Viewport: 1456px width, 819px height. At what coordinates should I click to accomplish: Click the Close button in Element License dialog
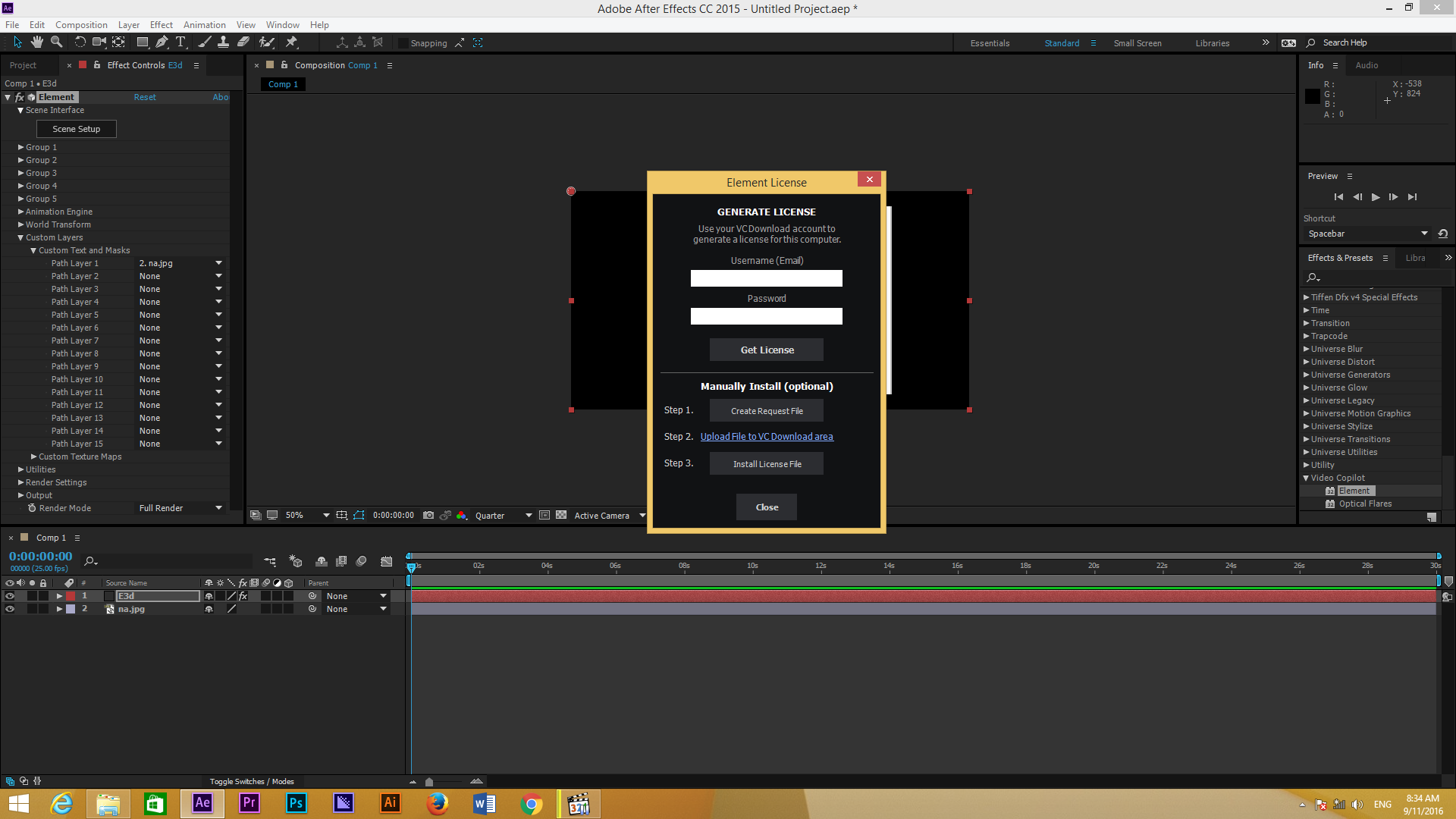coord(767,507)
